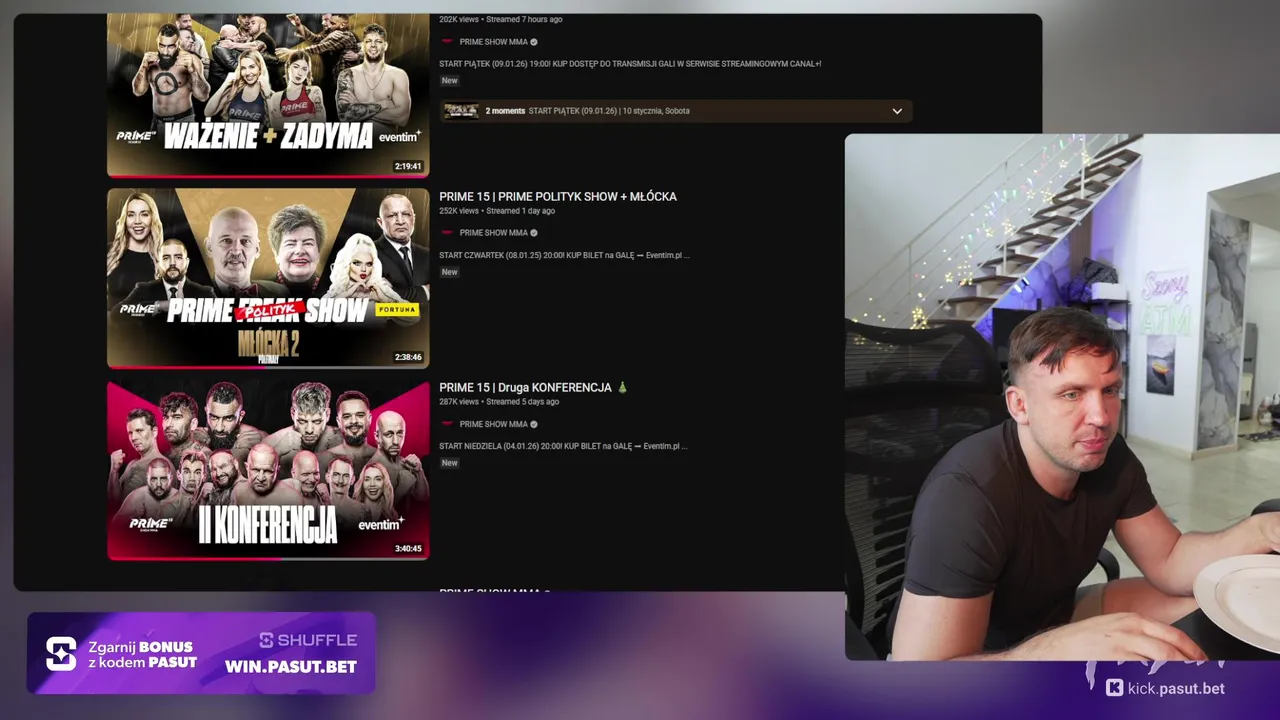Click the 3:40:45 duration badge
Screen dimensions: 1280x720
408,549
